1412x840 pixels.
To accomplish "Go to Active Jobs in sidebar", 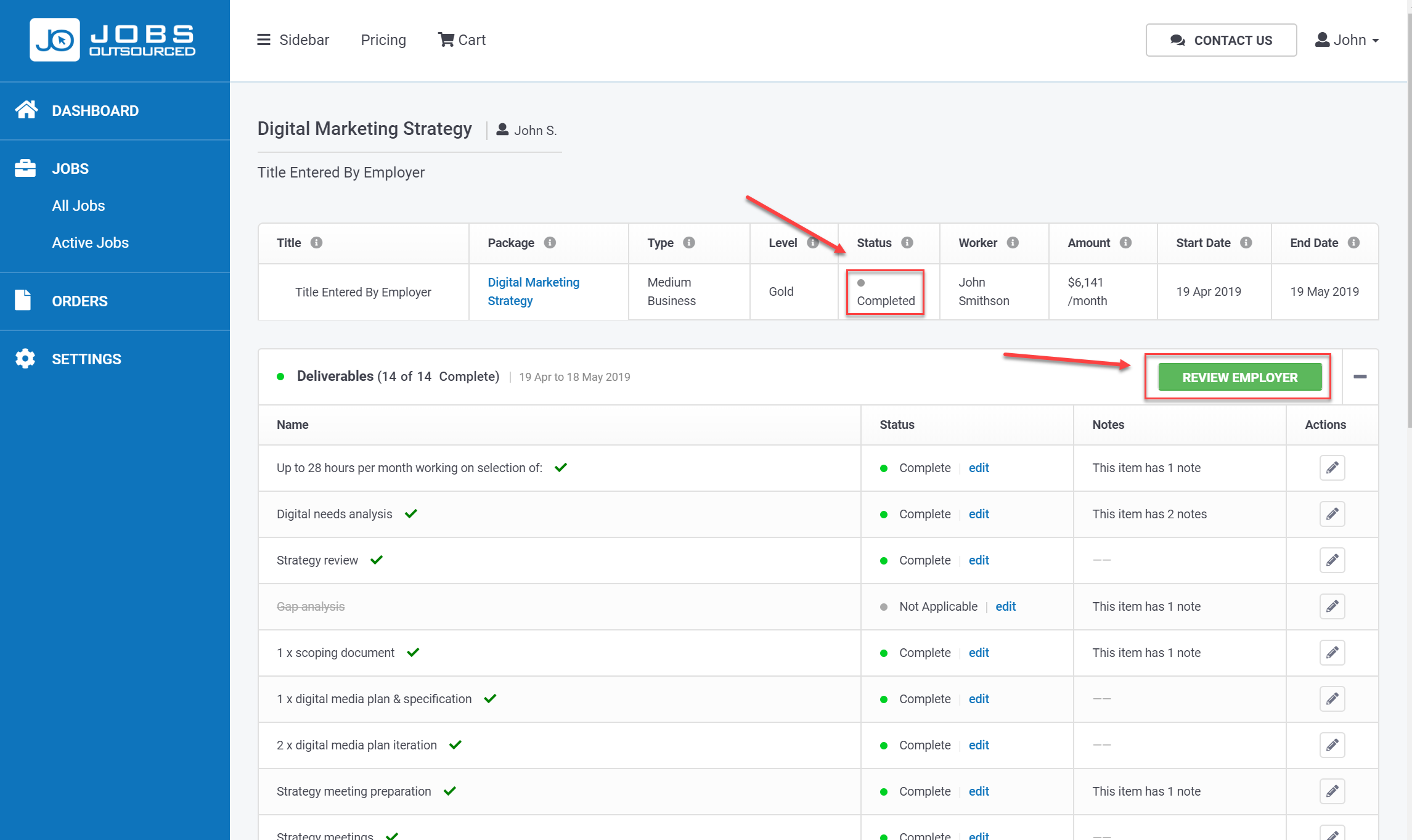I will point(90,243).
